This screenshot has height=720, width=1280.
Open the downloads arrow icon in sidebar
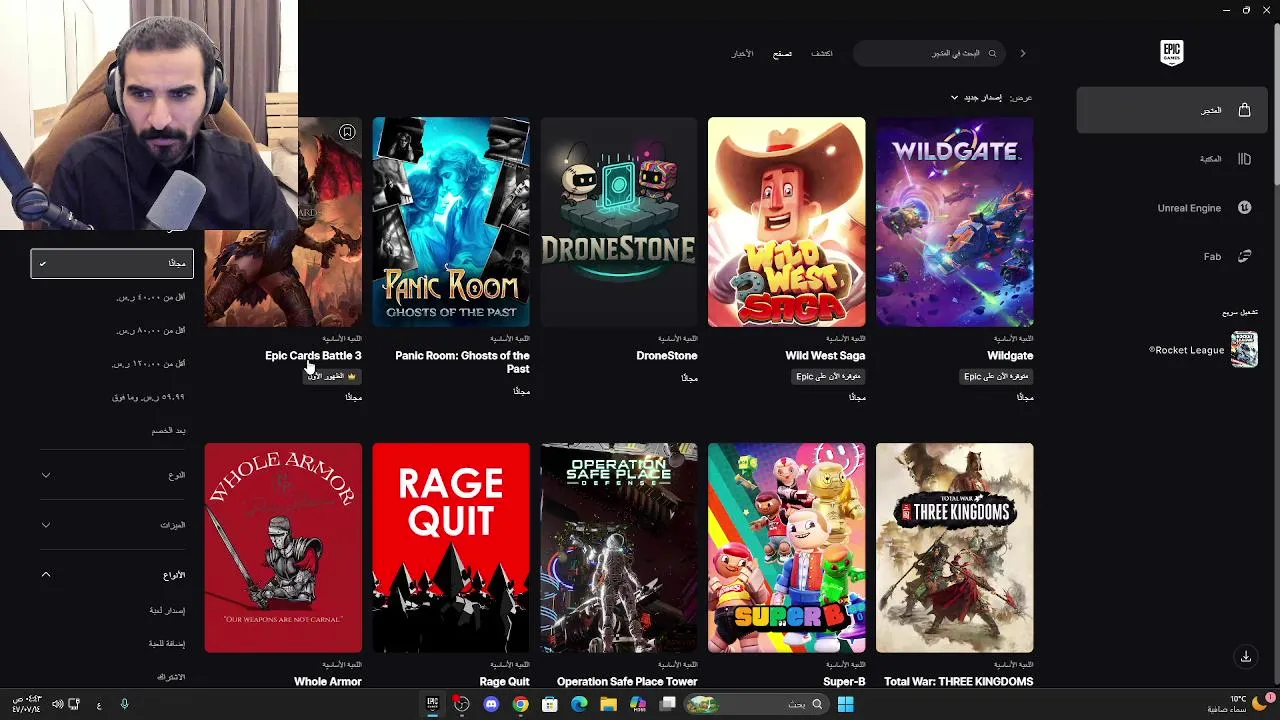coord(1246,657)
